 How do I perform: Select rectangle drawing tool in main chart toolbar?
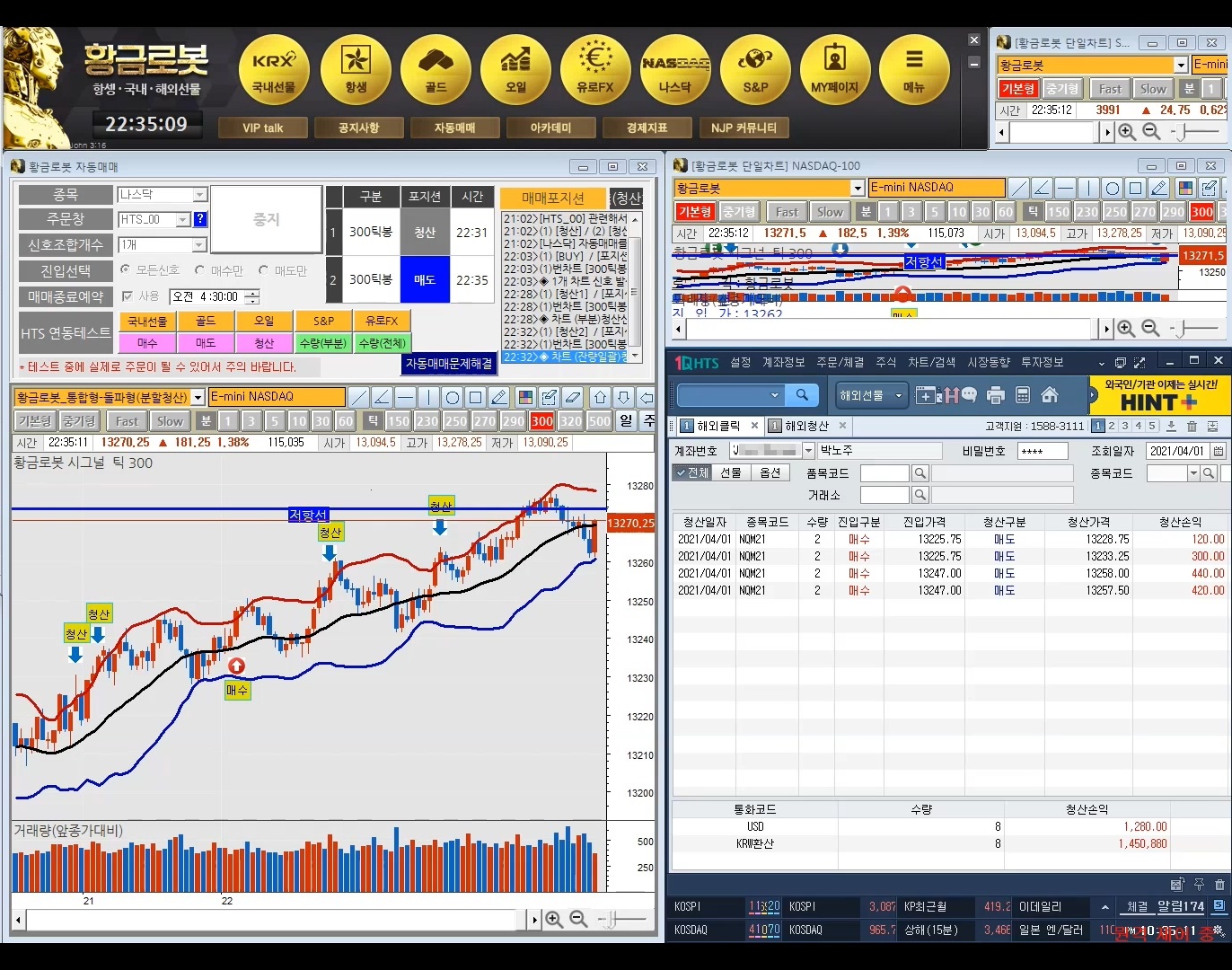coord(476,397)
